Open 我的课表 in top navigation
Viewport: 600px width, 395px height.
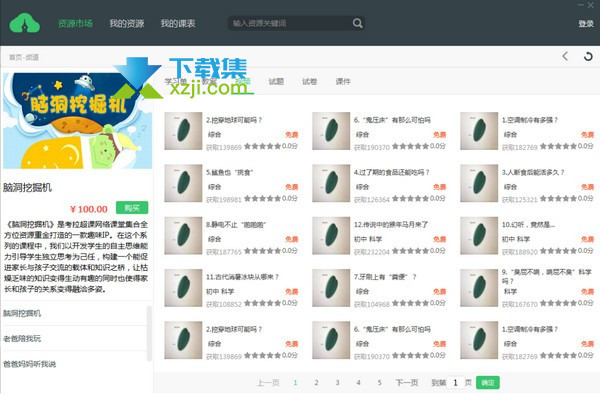click(178, 23)
